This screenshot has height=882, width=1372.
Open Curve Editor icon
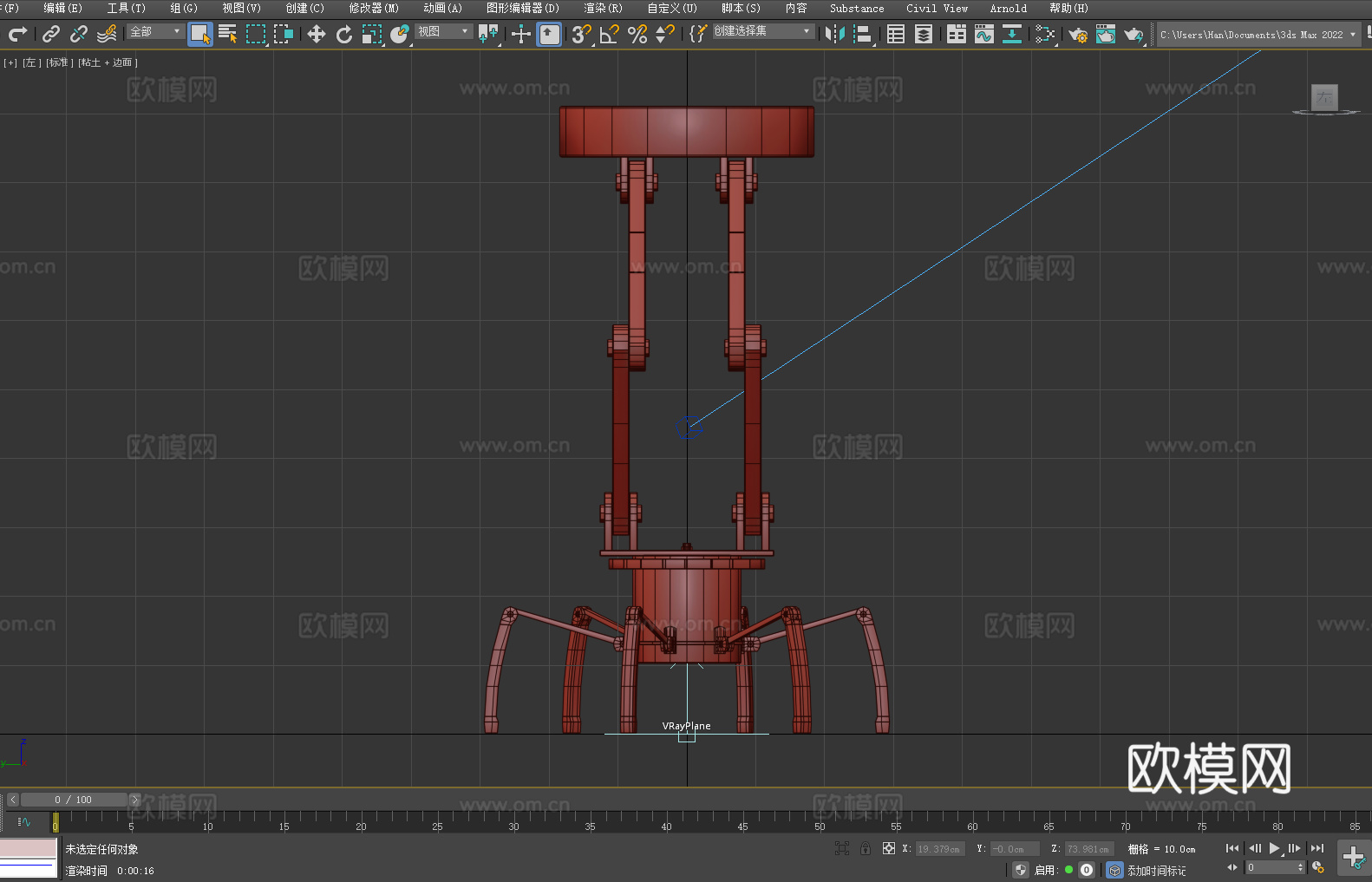[x=984, y=34]
